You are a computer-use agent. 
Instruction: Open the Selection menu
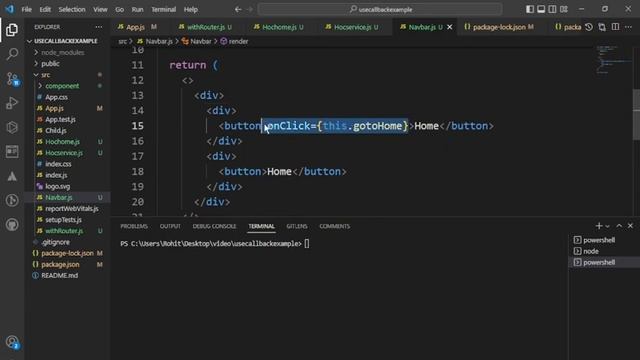(72, 9)
